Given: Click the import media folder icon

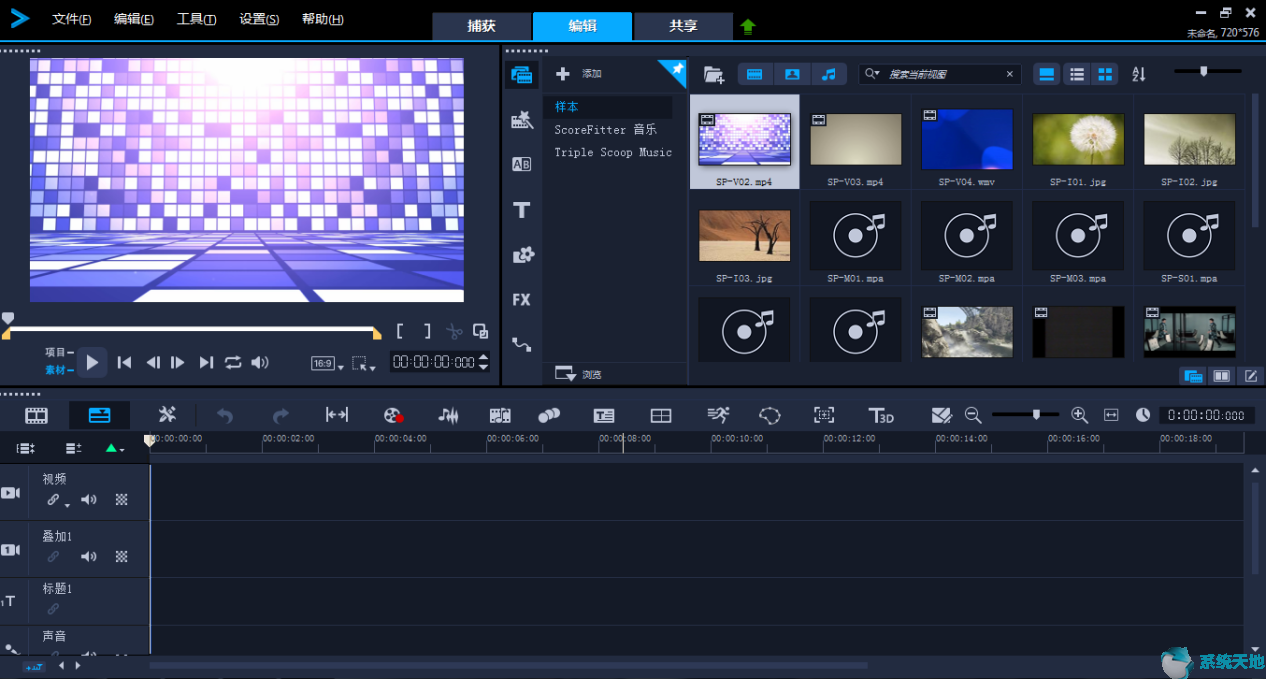Looking at the screenshot, I should (x=713, y=74).
